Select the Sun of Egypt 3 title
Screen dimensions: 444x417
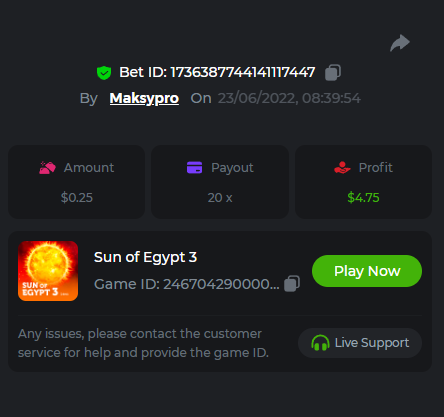[145, 257]
